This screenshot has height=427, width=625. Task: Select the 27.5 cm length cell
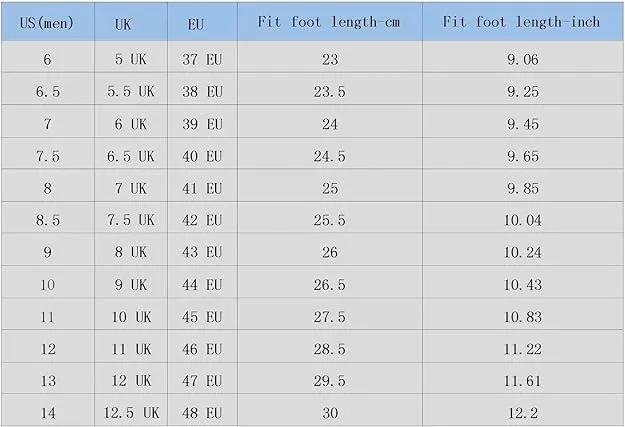330,317
